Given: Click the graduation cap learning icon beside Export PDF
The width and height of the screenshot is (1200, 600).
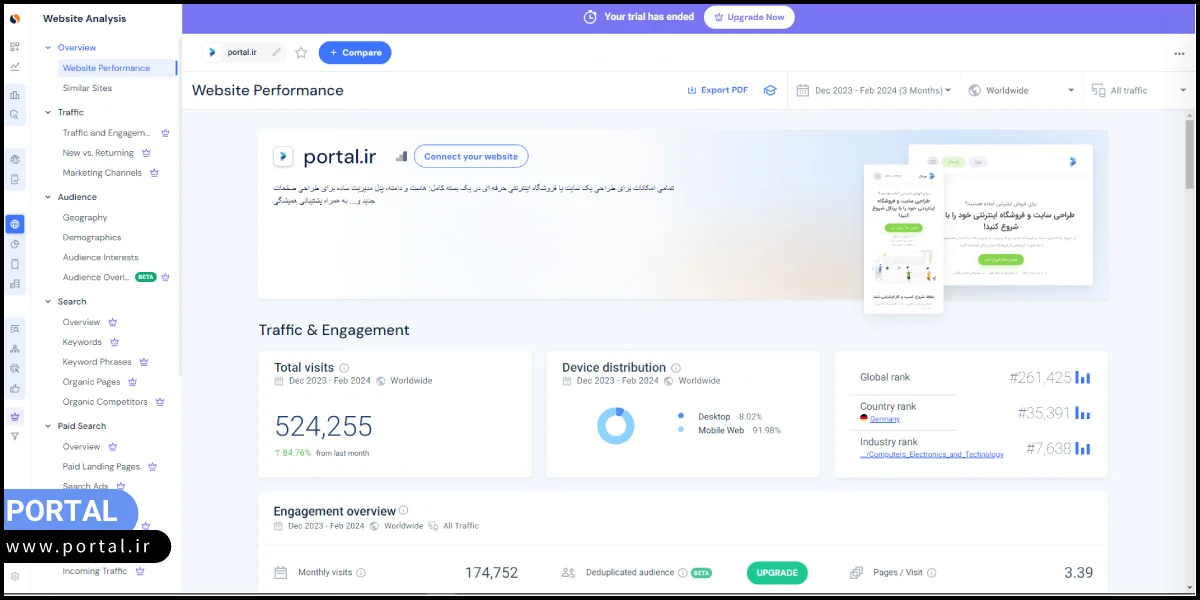Looking at the screenshot, I should click(x=770, y=90).
